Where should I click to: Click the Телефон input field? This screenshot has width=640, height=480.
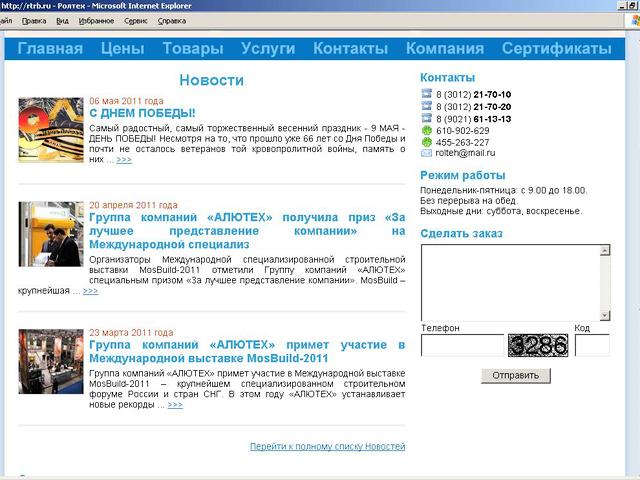coord(462,345)
